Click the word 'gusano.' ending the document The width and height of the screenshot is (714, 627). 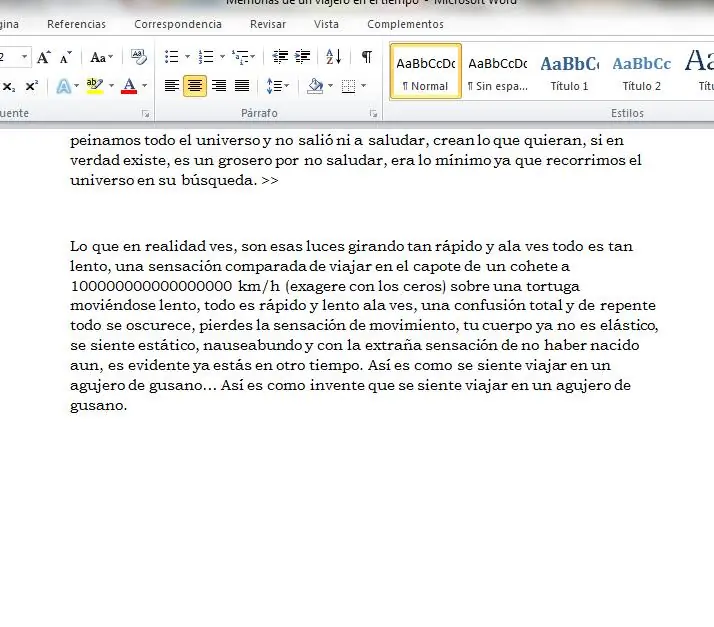[98, 405]
